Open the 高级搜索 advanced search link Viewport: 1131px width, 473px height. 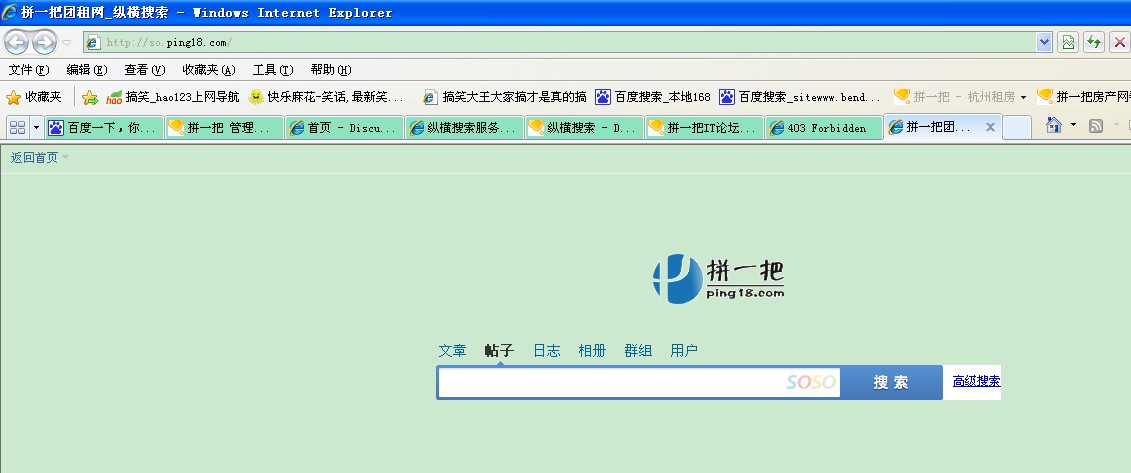click(977, 381)
